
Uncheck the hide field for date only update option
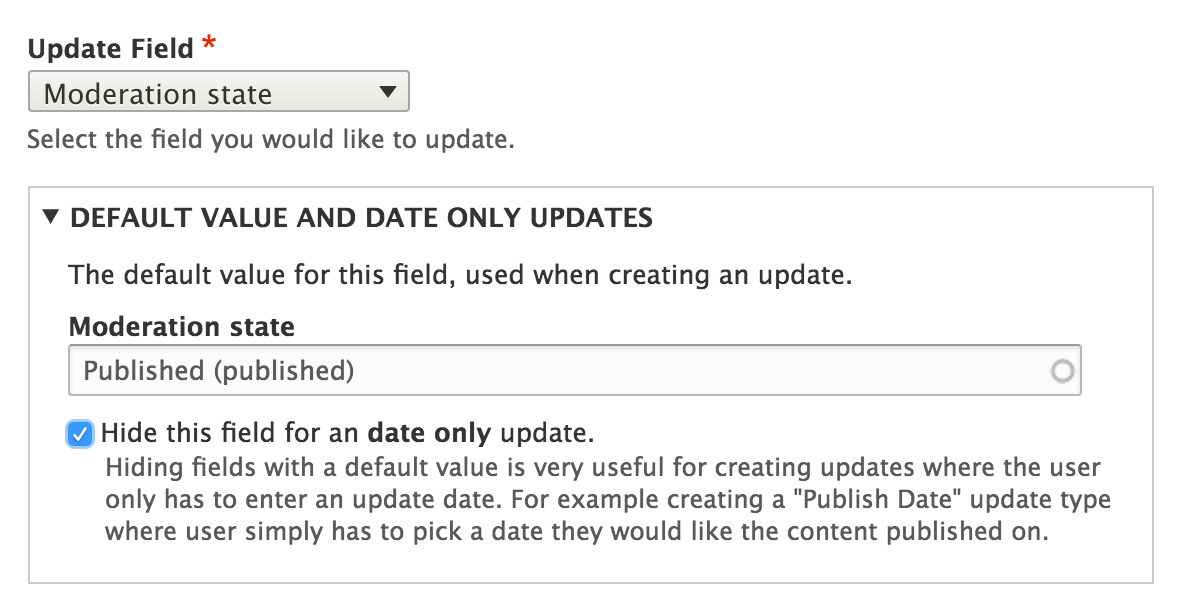pyautogui.click(x=80, y=433)
